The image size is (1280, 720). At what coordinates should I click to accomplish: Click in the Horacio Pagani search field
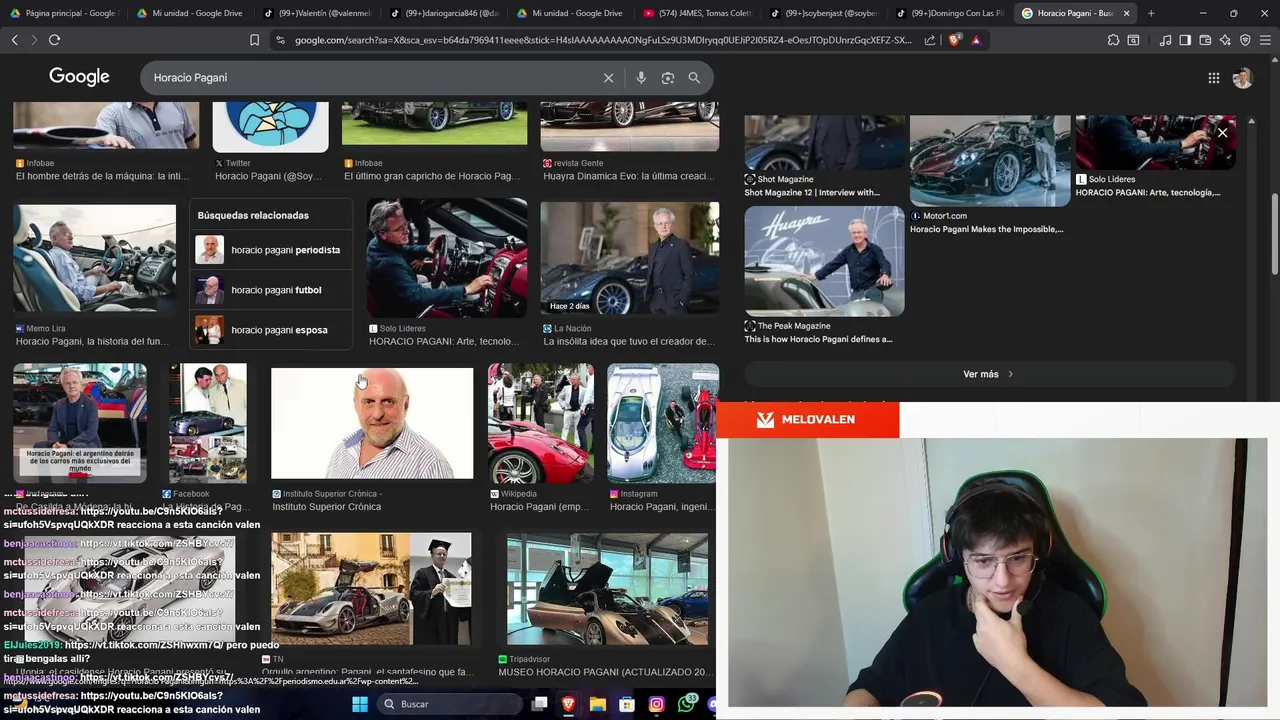click(x=370, y=78)
